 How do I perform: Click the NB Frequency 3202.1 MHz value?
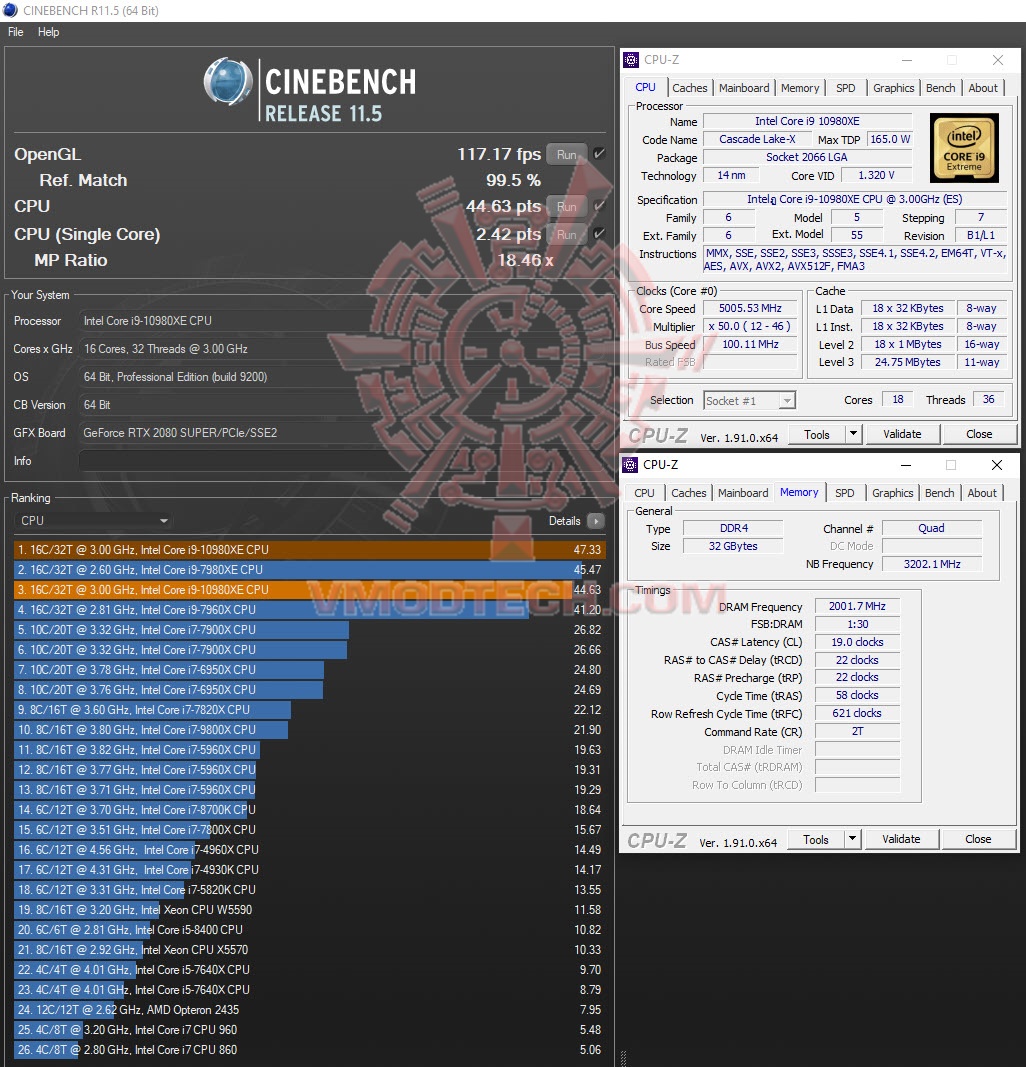[x=931, y=564]
